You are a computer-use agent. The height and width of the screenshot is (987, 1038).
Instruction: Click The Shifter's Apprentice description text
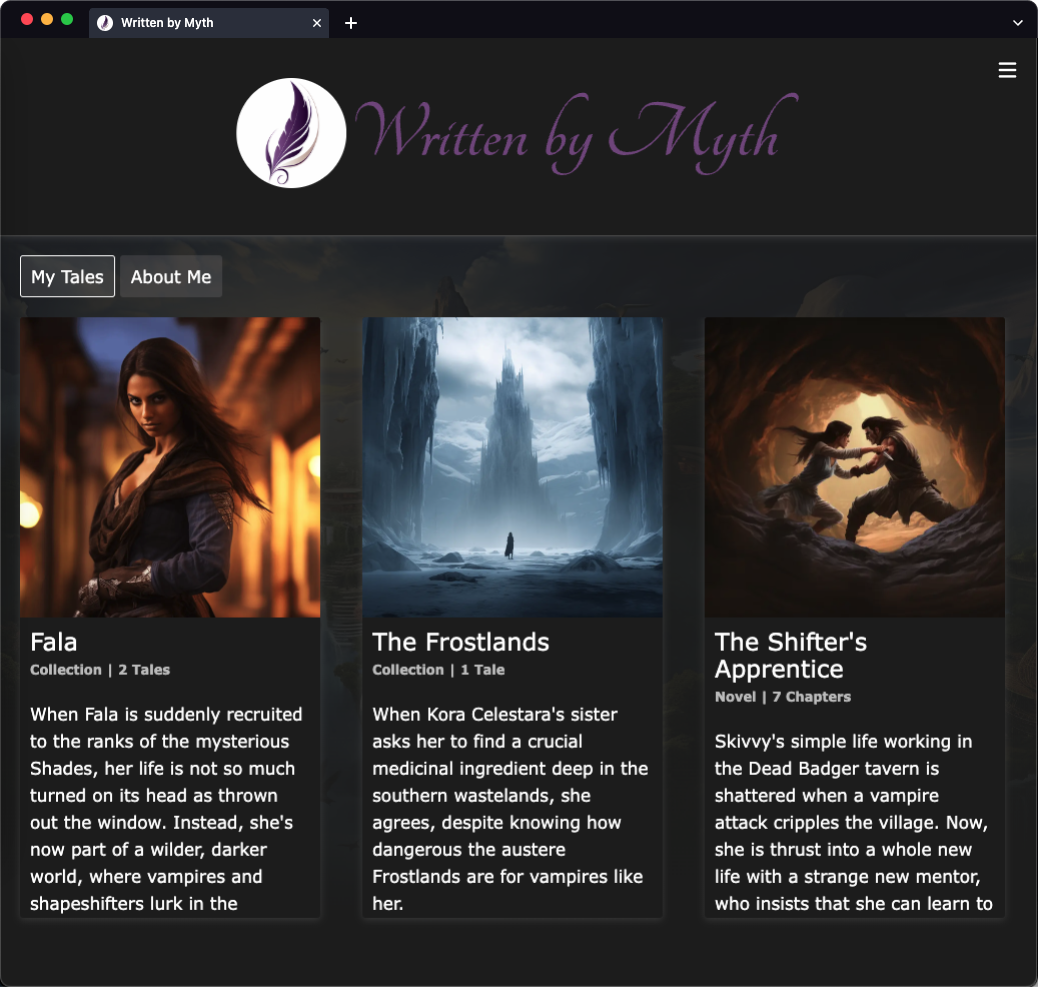853,822
